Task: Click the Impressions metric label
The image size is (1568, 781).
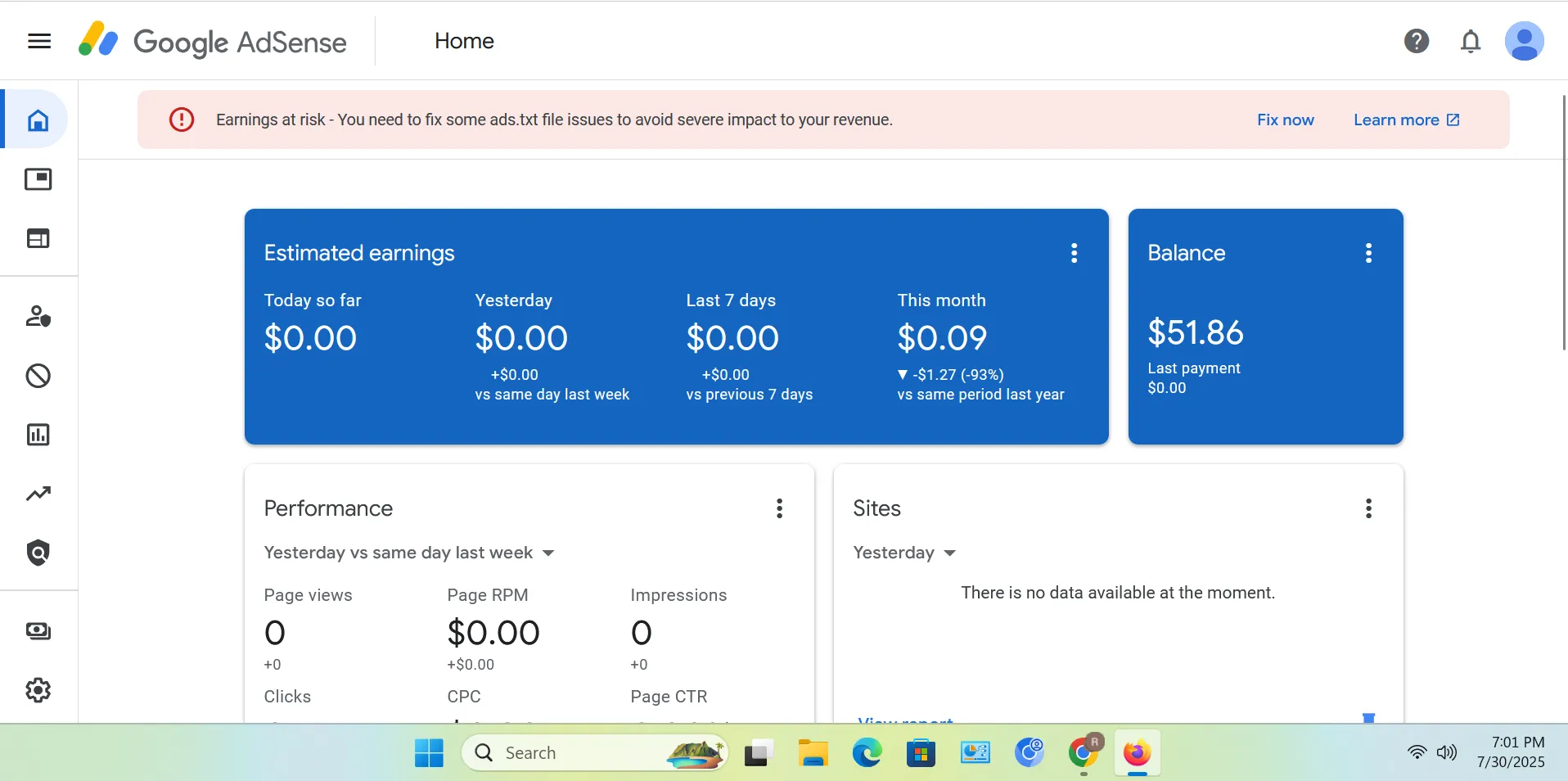Action: coord(678,595)
